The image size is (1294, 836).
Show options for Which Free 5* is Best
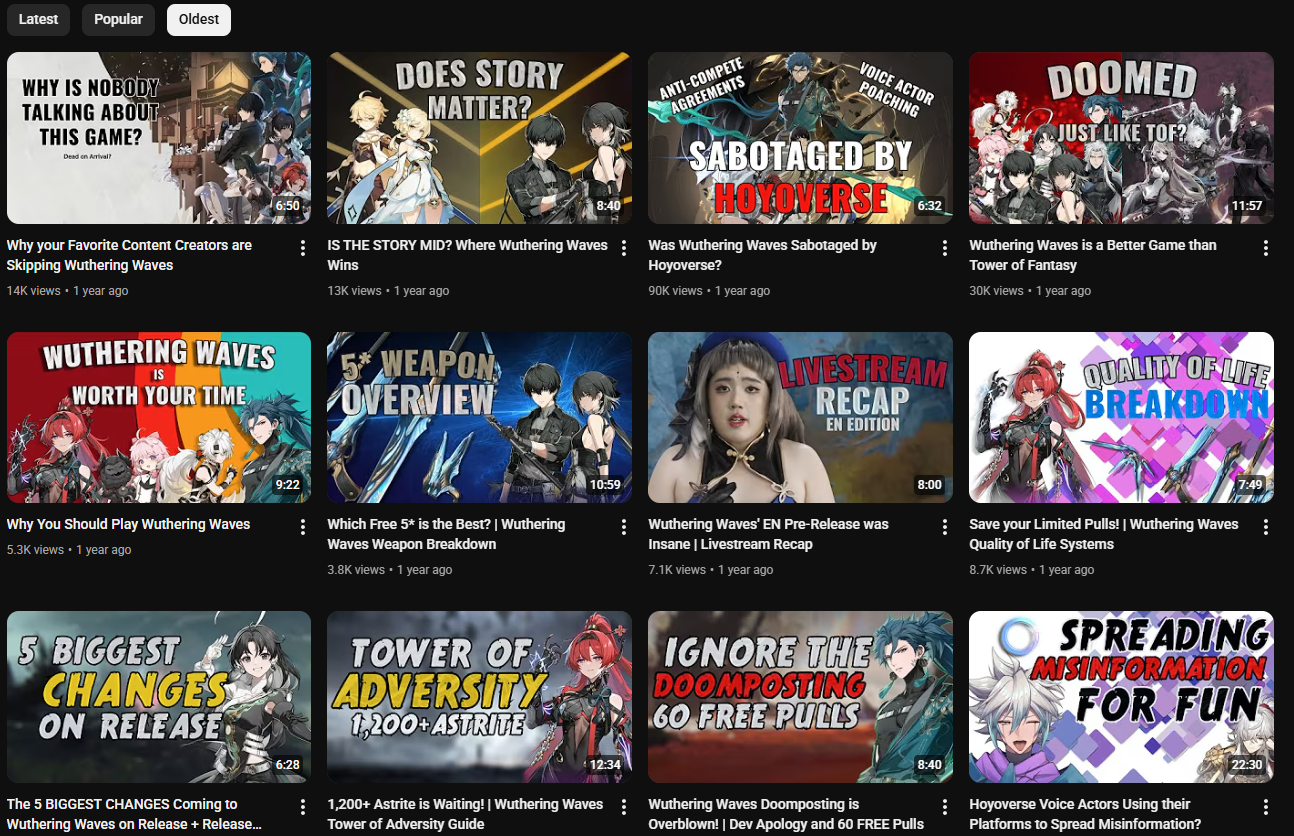point(624,527)
